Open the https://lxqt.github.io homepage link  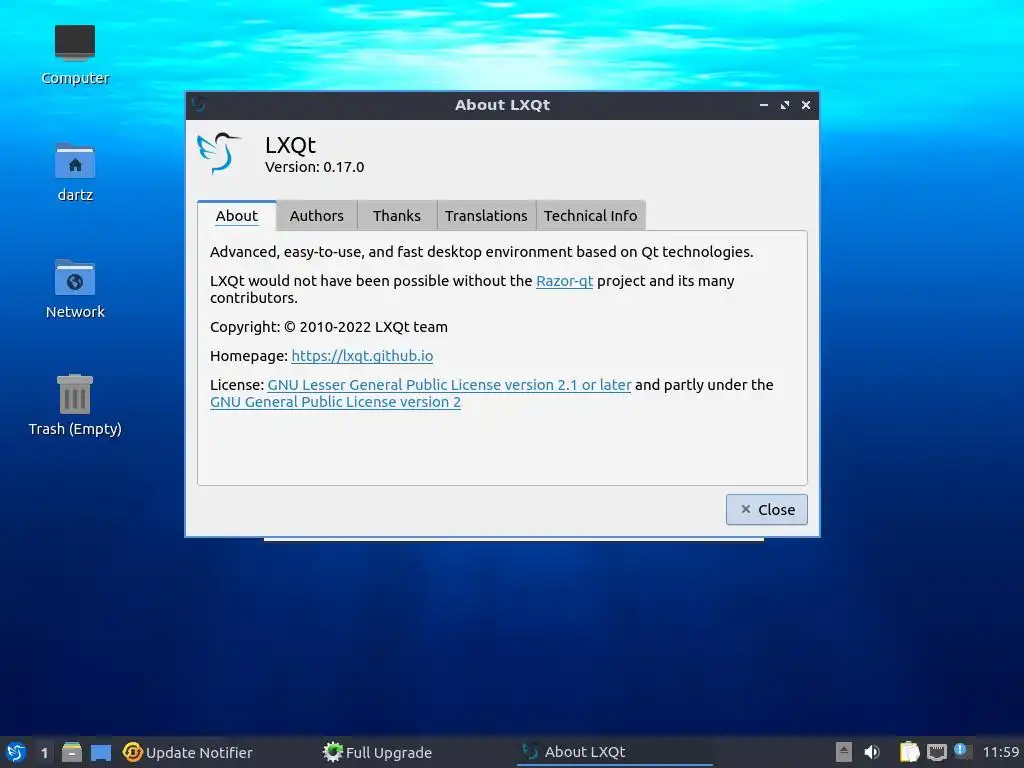click(x=362, y=356)
